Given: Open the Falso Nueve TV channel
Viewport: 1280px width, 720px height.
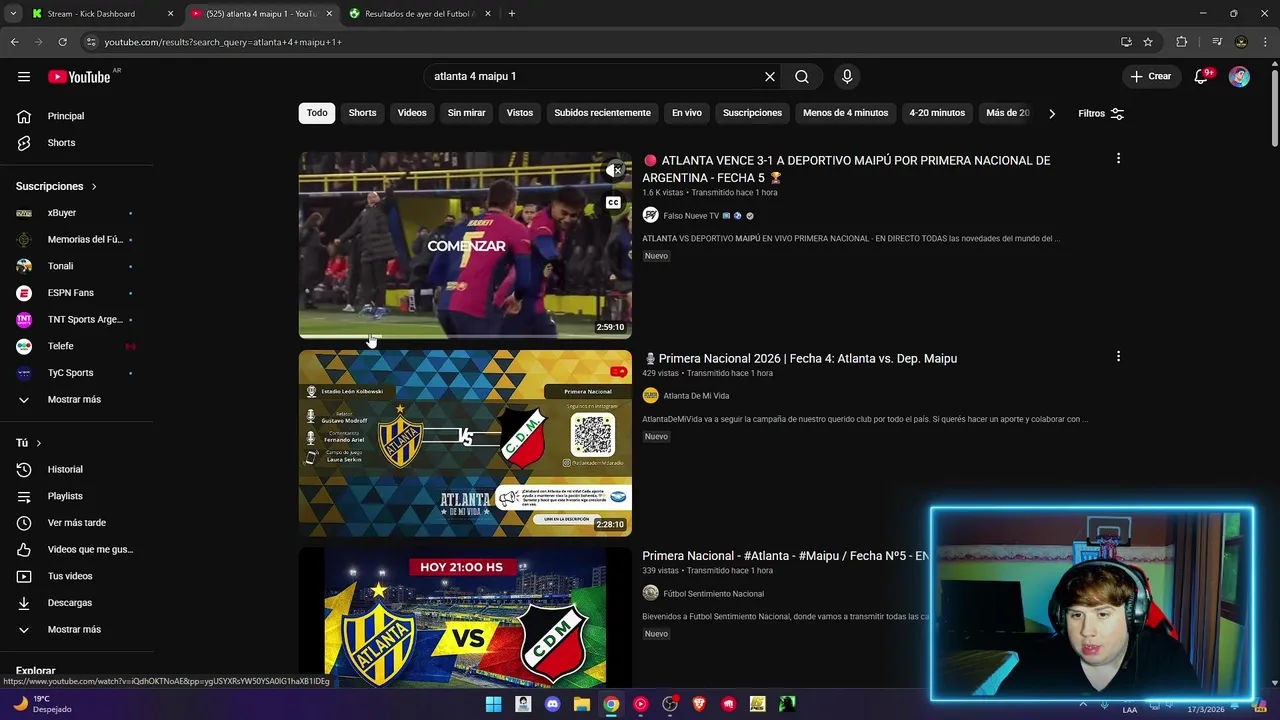Looking at the screenshot, I should click(691, 216).
